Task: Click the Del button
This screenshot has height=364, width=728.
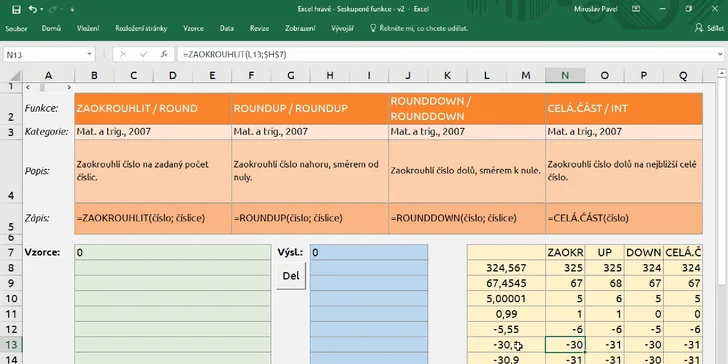Action: tap(291, 276)
